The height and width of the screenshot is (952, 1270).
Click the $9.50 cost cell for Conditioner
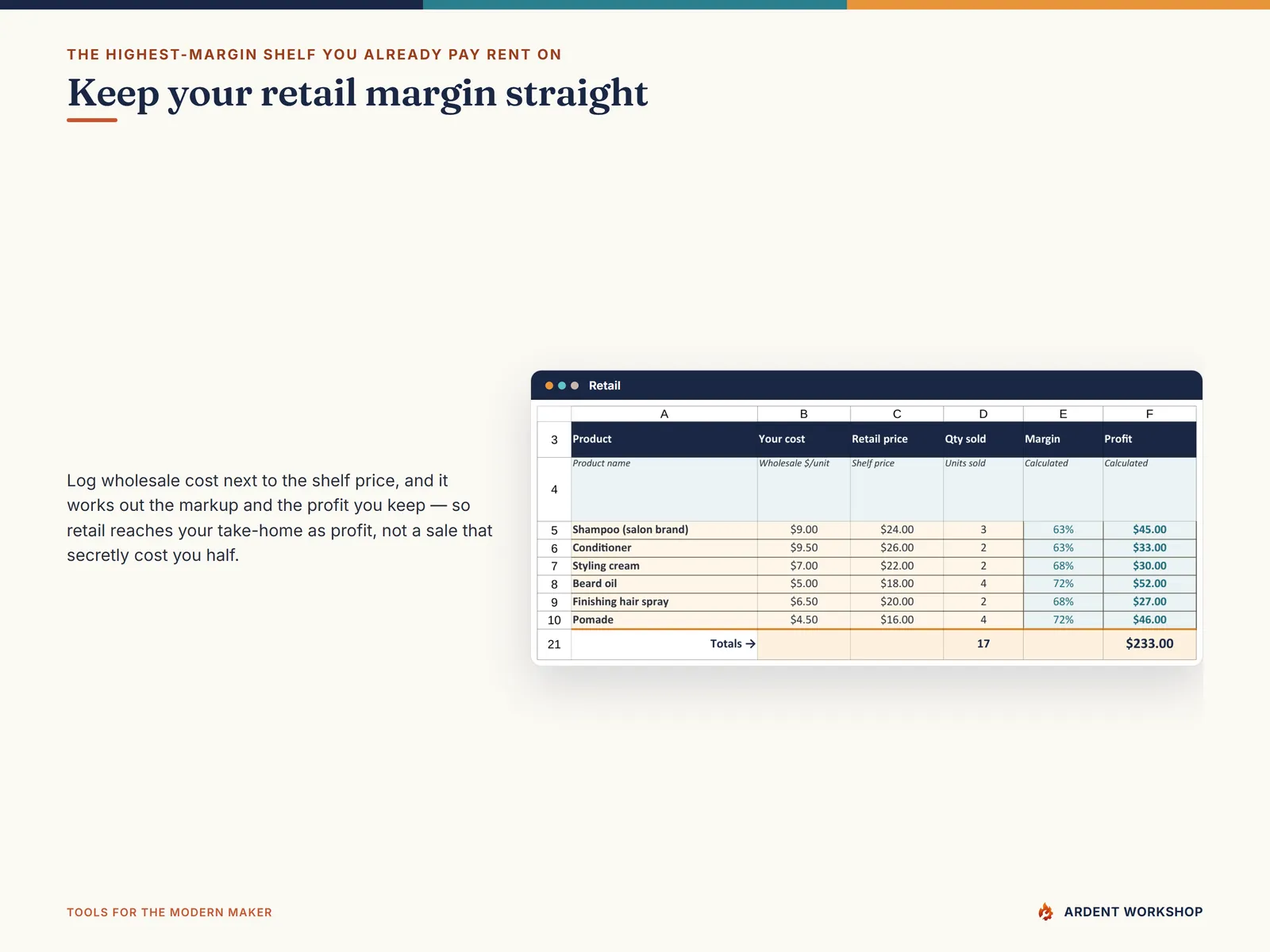804,548
